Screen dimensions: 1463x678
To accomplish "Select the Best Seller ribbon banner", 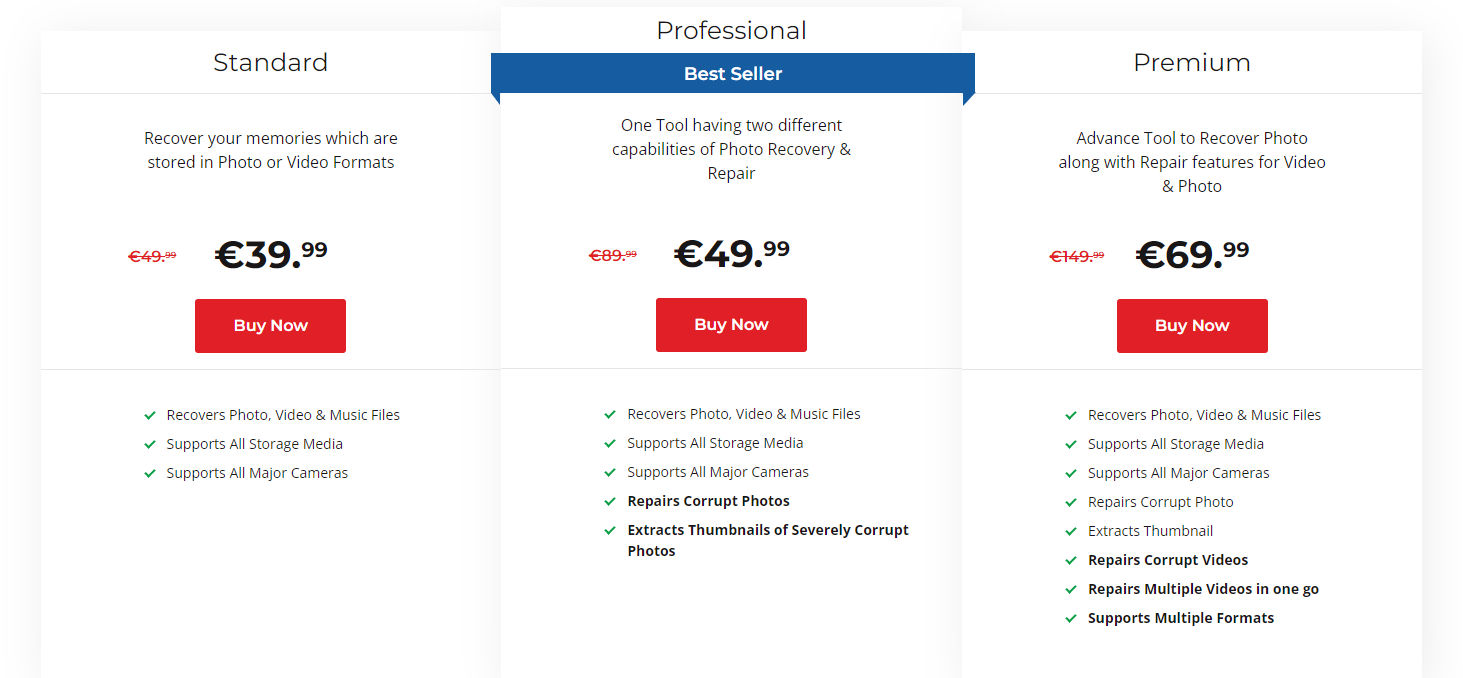I will [x=733, y=74].
